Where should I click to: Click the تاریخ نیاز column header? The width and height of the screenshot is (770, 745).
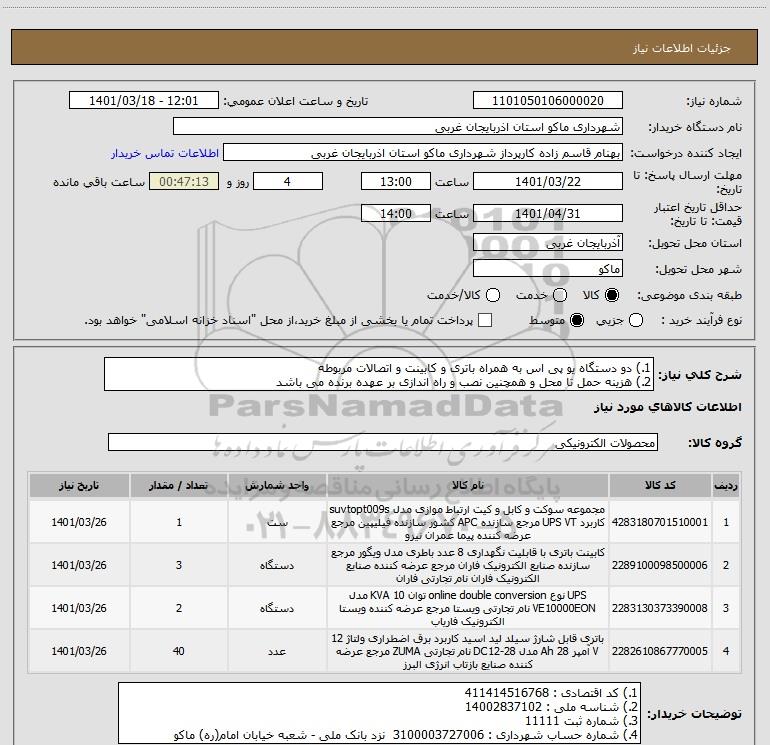pos(79,486)
